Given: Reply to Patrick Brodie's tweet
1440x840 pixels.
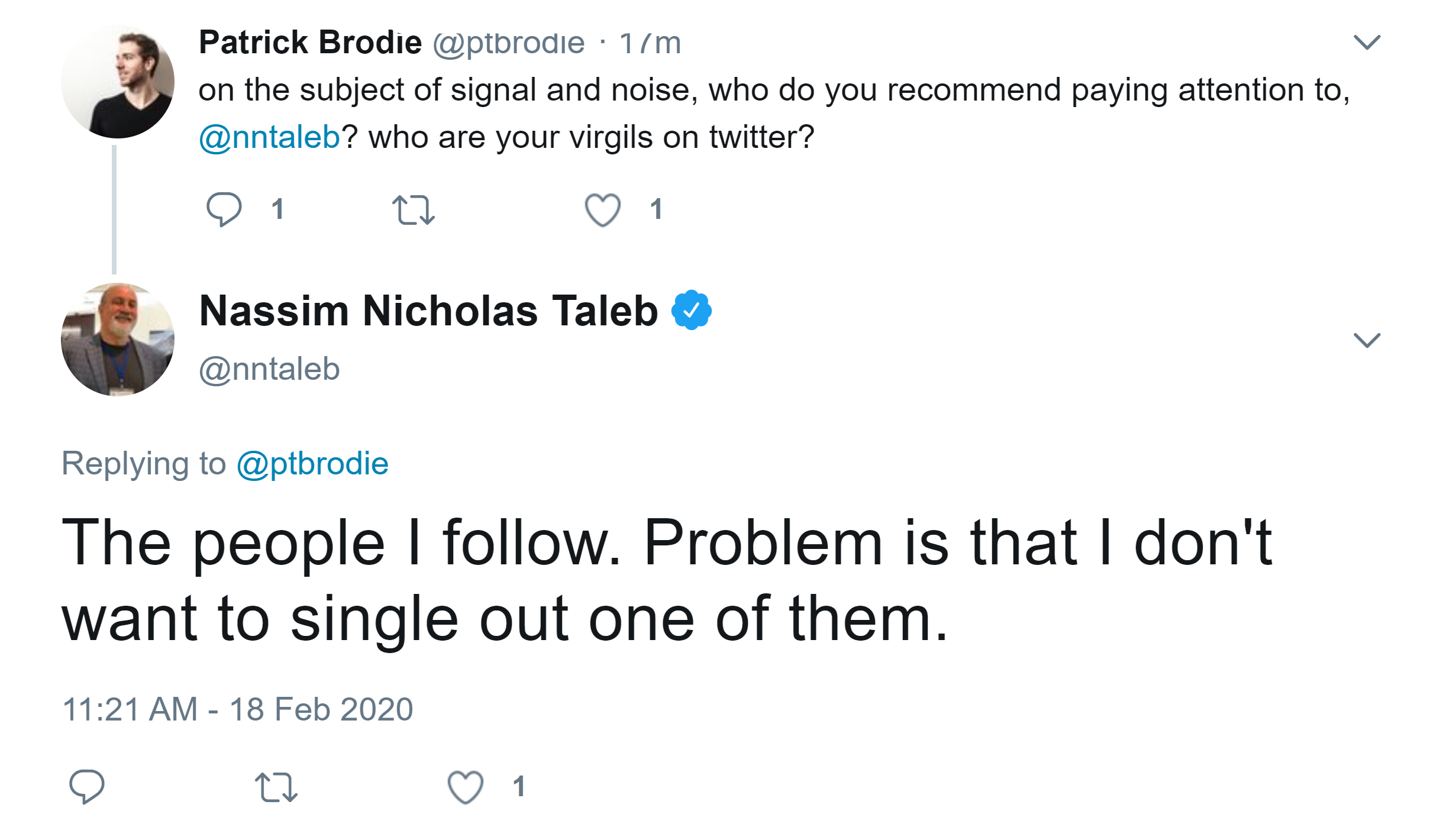Looking at the screenshot, I should click(x=224, y=209).
